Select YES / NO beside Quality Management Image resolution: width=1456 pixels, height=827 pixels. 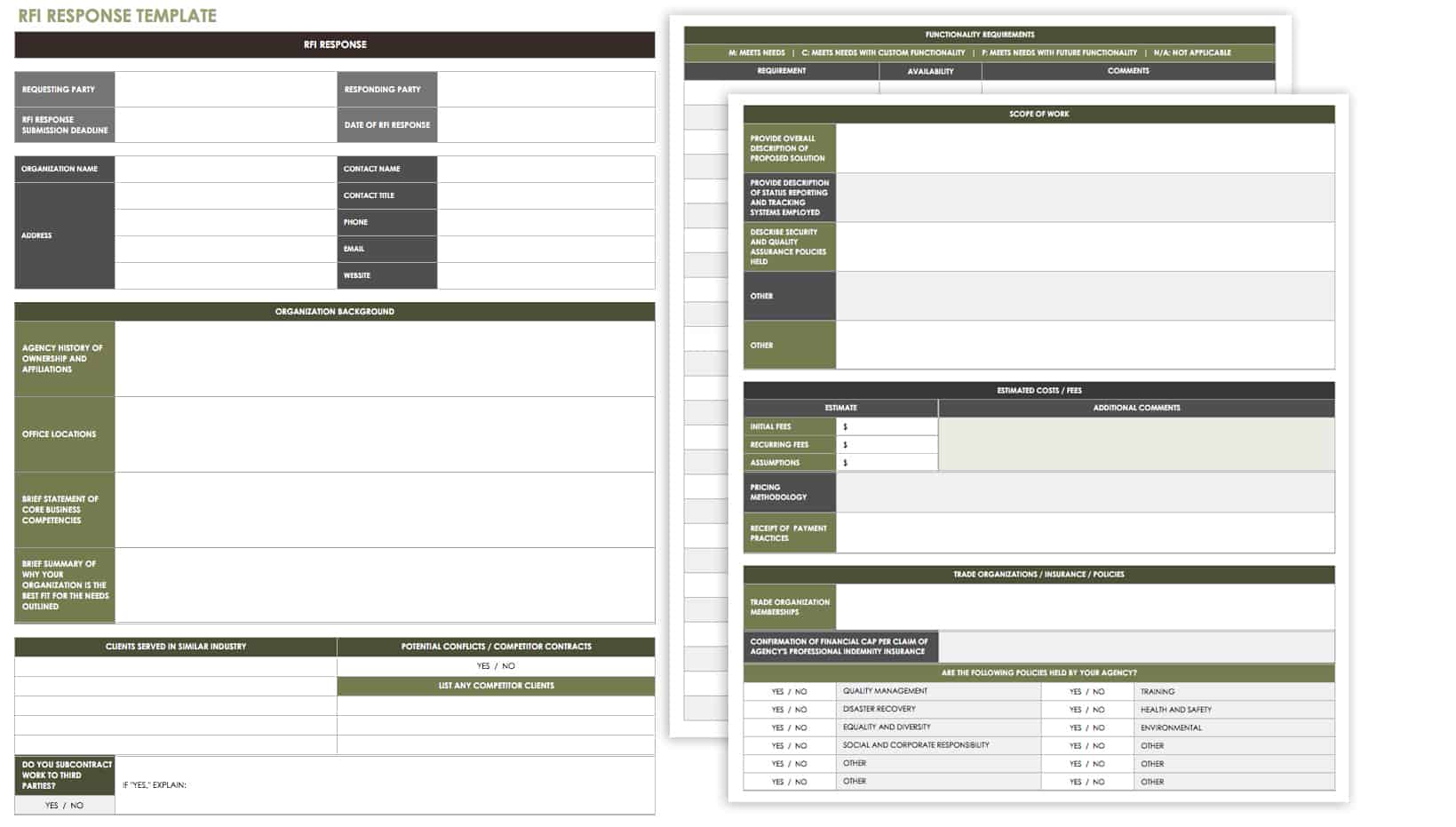789,691
